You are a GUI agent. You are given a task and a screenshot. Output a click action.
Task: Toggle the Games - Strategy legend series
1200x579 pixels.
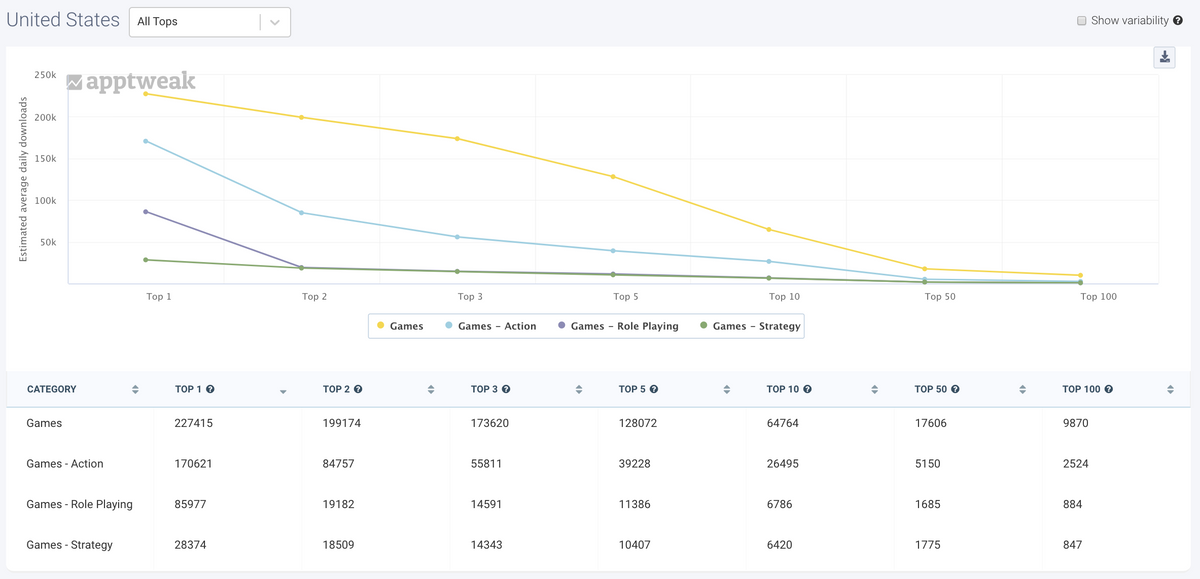click(x=750, y=326)
